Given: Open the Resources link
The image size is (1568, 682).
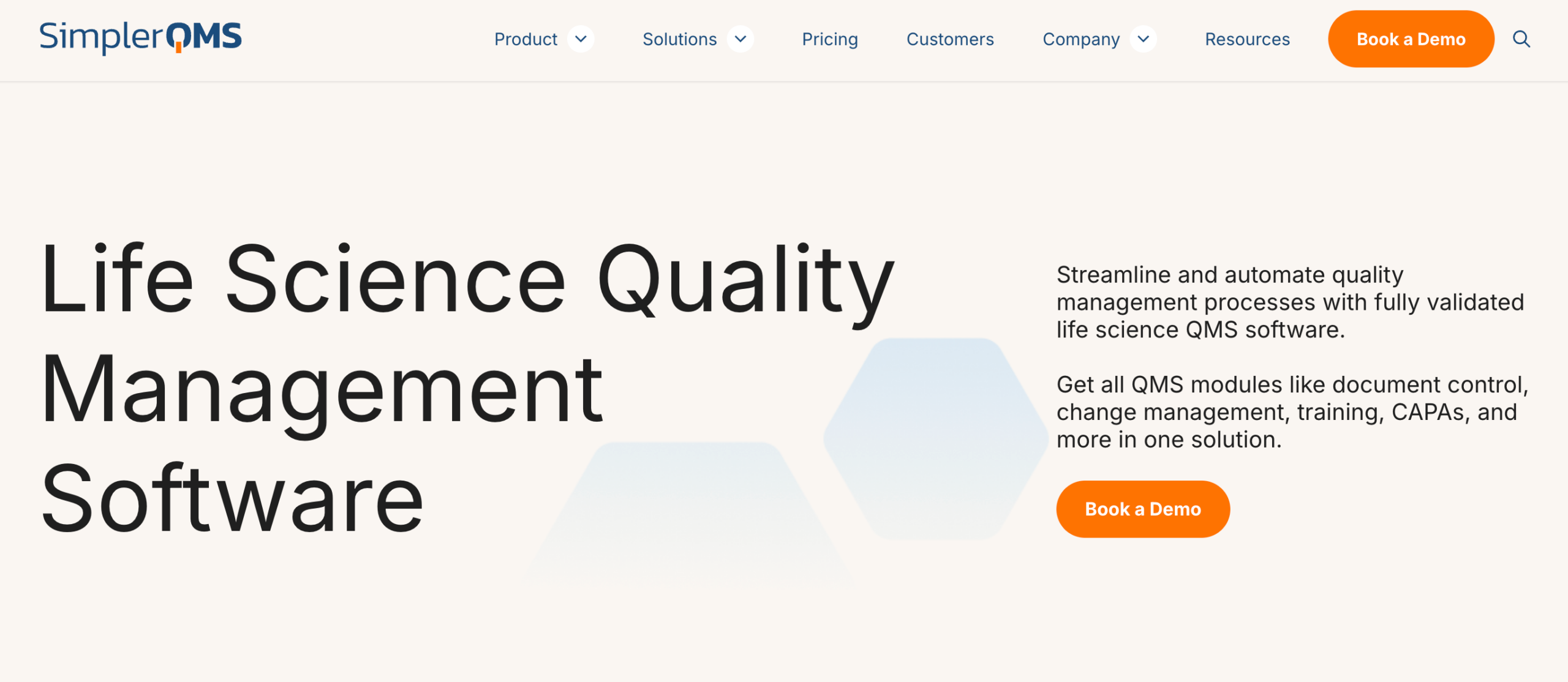Looking at the screenshot, I should [x=1247, y=39].
